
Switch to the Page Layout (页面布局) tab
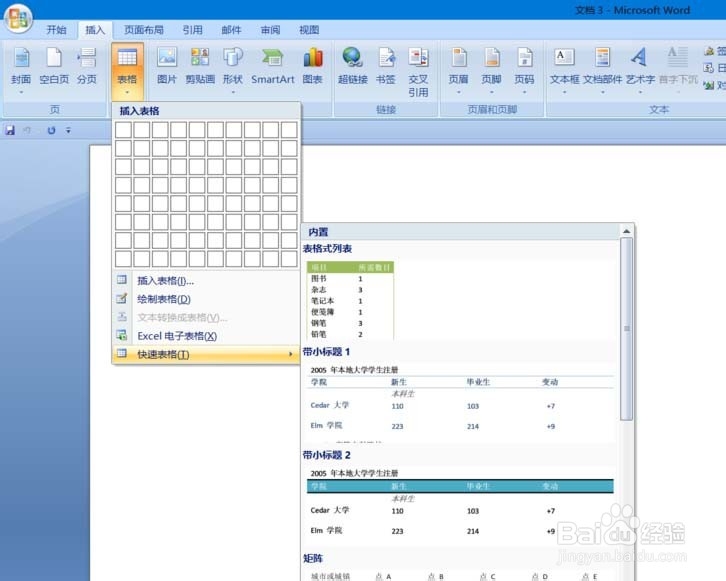[144, 30]
